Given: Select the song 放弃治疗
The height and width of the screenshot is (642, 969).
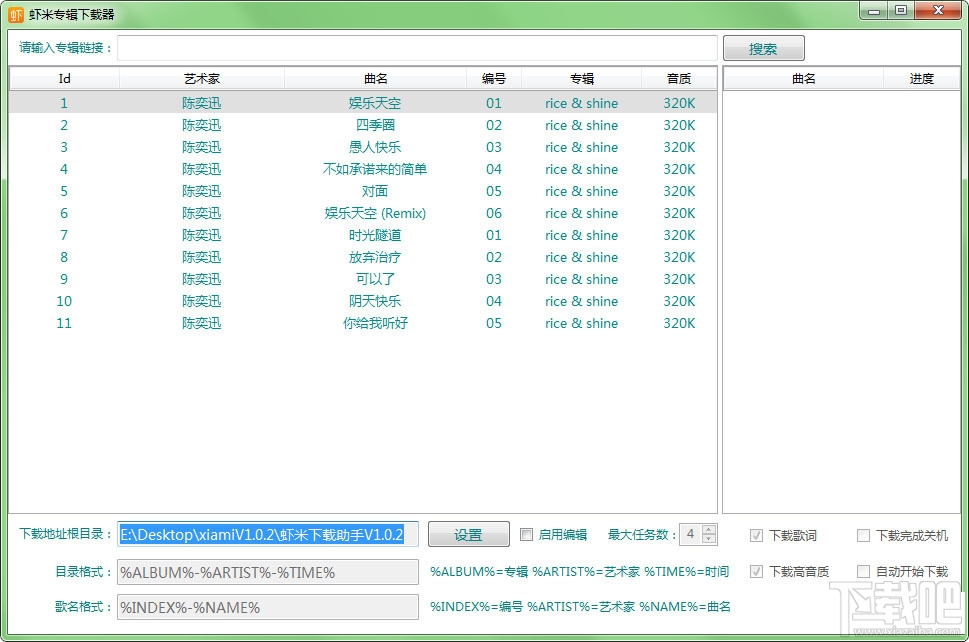Looking at the screenshot, I should [375, 257].
